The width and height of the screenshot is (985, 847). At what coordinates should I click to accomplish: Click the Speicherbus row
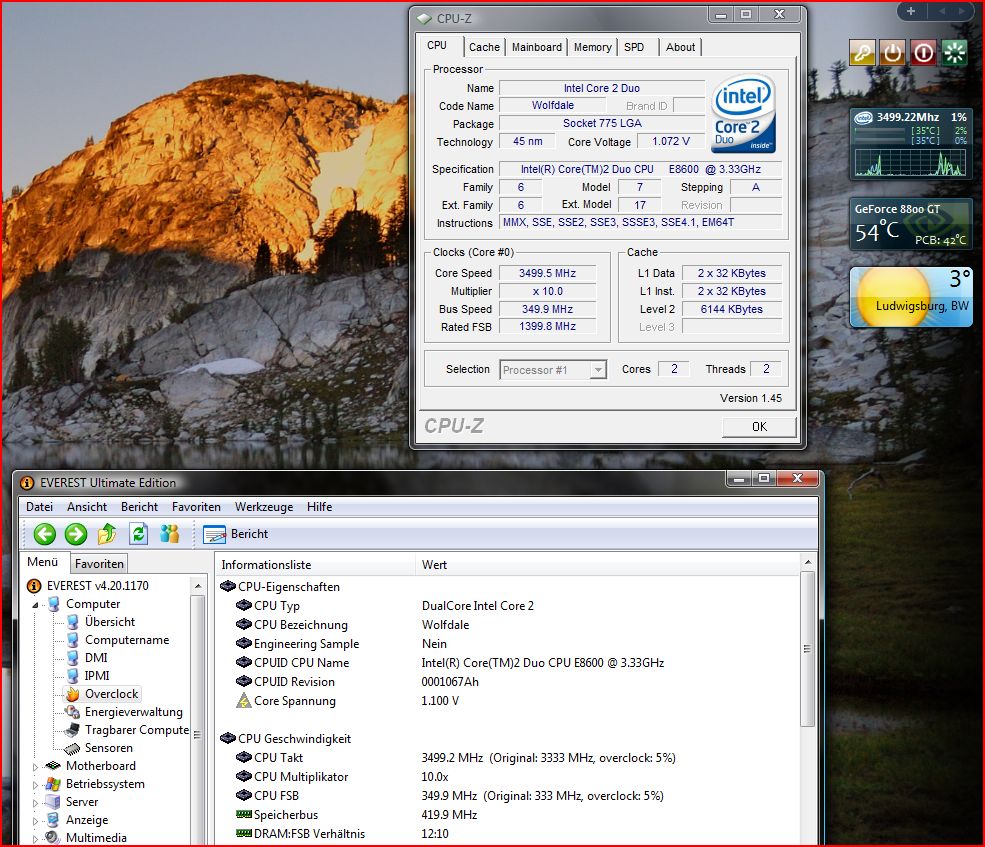[x=508, y=815]
